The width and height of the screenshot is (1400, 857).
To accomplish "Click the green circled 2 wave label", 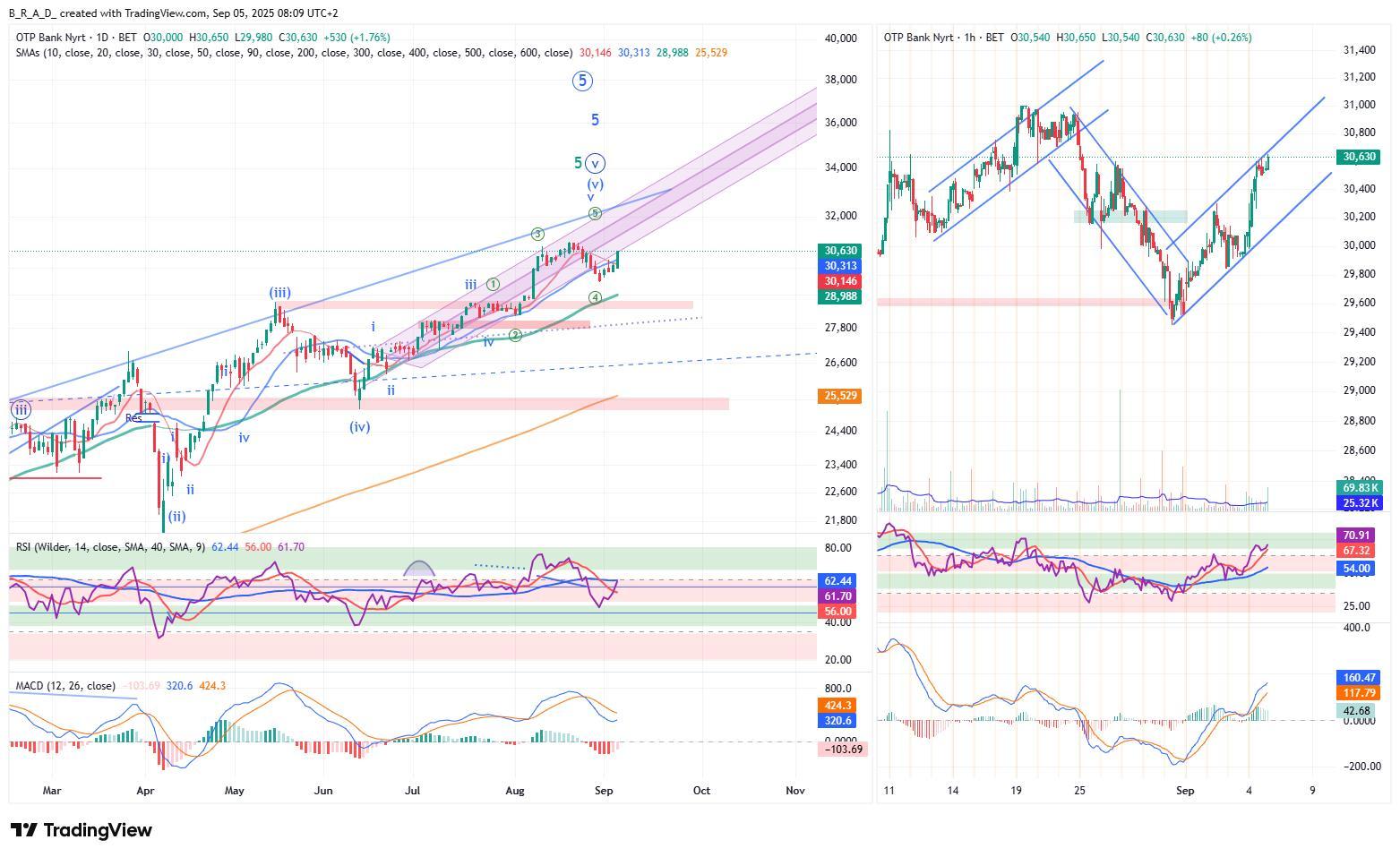I will pyautogui.click(x=515, y=336).
